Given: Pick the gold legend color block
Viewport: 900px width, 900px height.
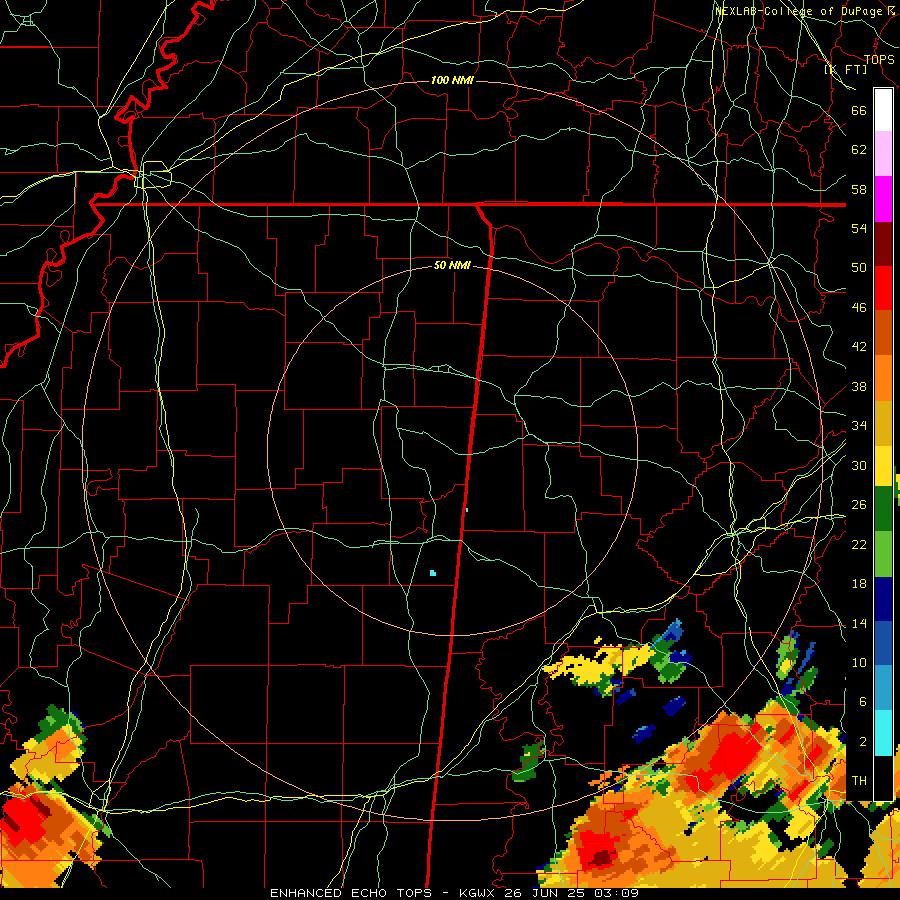Looking at the screenshot, I should [883, 423].
